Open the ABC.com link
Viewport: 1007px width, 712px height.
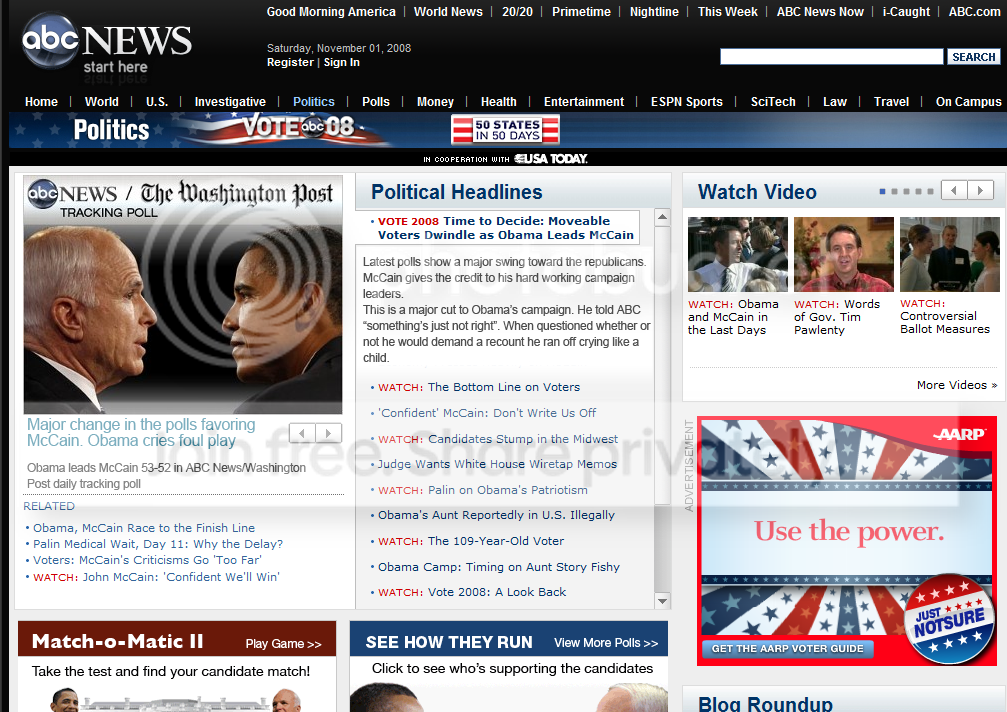click(974, 12)
